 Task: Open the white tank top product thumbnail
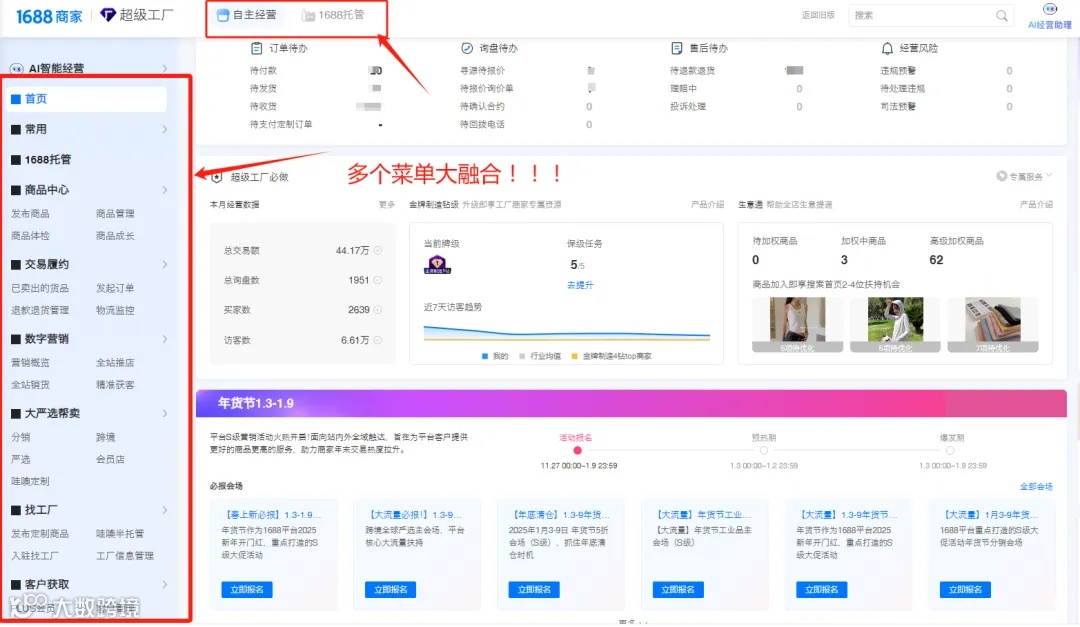pos(797,325)
